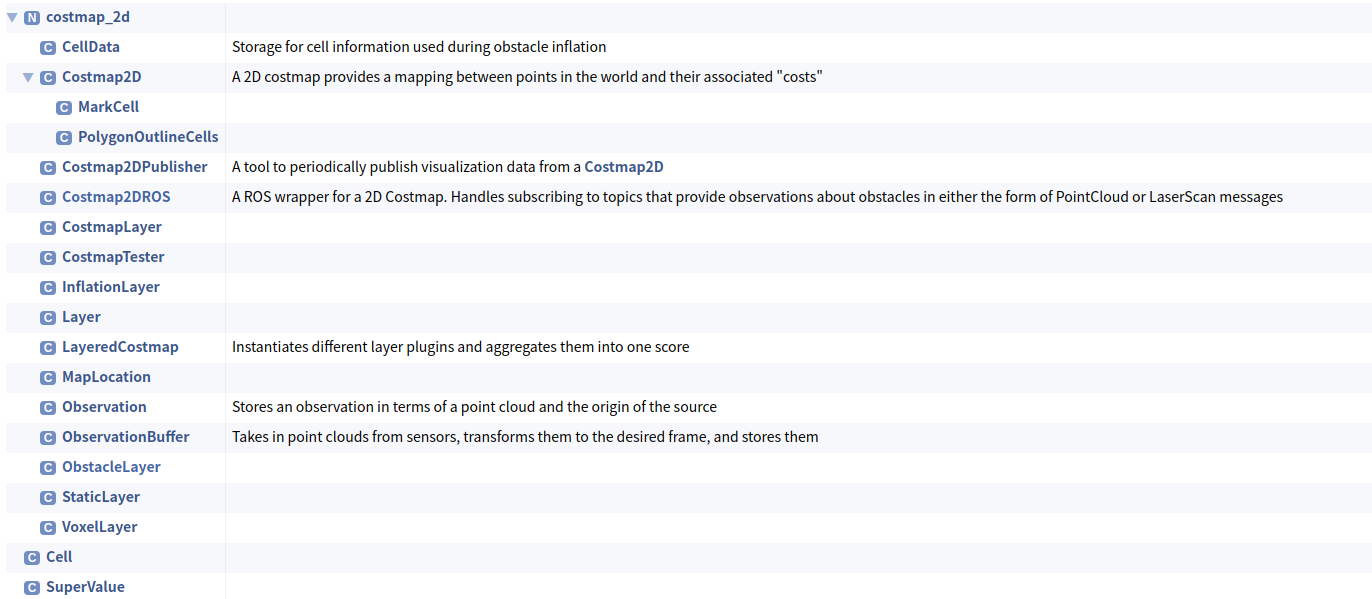Select the C icon next to InflationLayer
Screen dimensions: 1372x599
click(48, 287)
